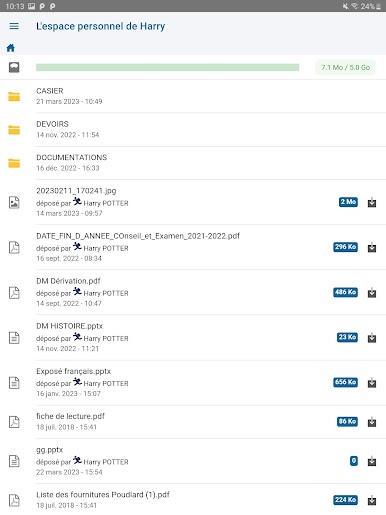Open the hamburger navigation menu

click(14, 26)
